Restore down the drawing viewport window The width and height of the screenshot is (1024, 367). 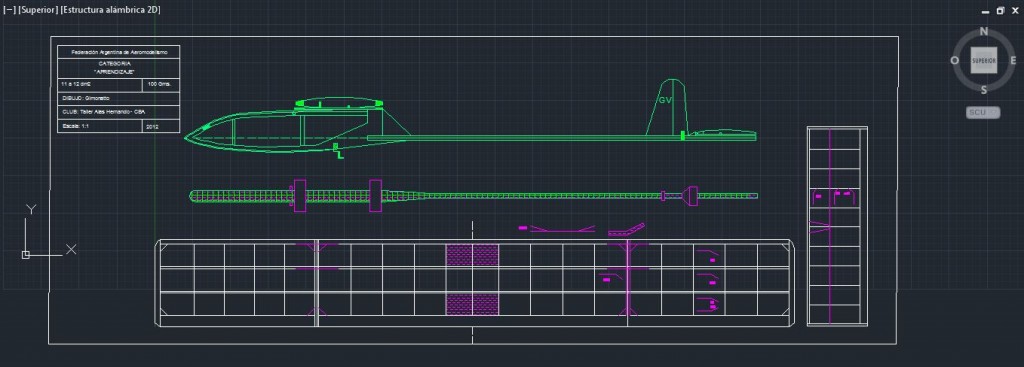[x=1000, y=10]
